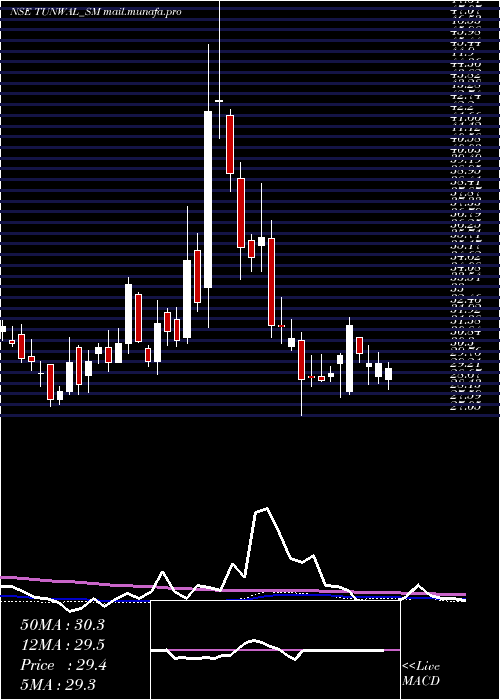Click the '12MA : 29.5' label
The image size is (500, 700).
coord(62,645)
